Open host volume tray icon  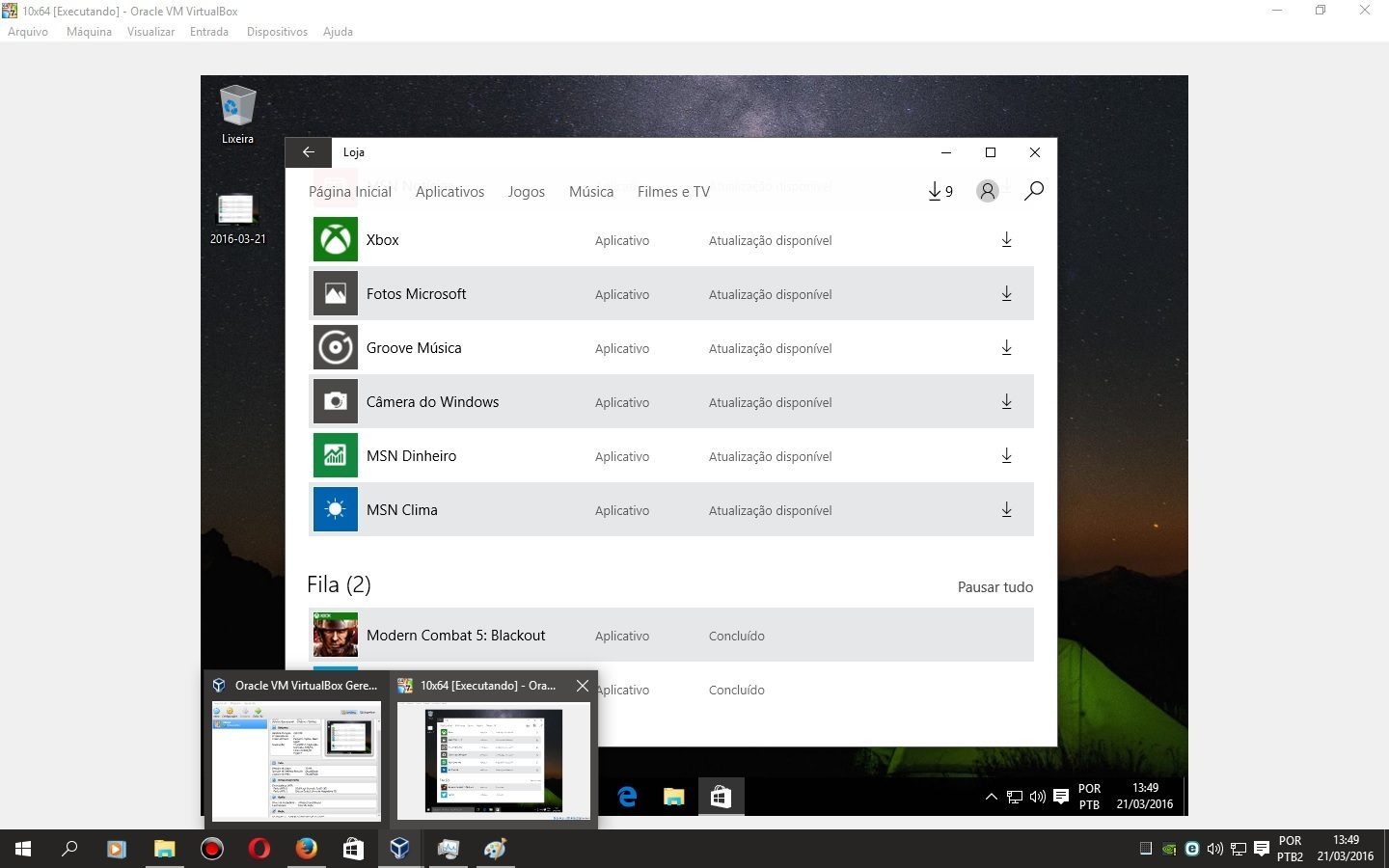click(x=1215, y=849)
